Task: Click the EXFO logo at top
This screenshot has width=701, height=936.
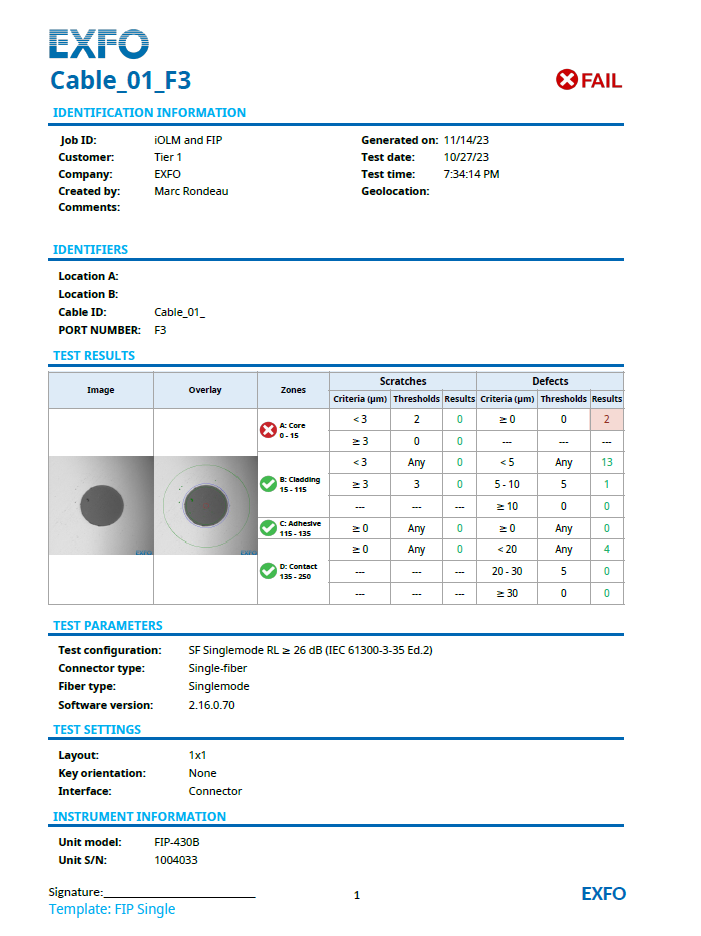Action: point(99,44)
